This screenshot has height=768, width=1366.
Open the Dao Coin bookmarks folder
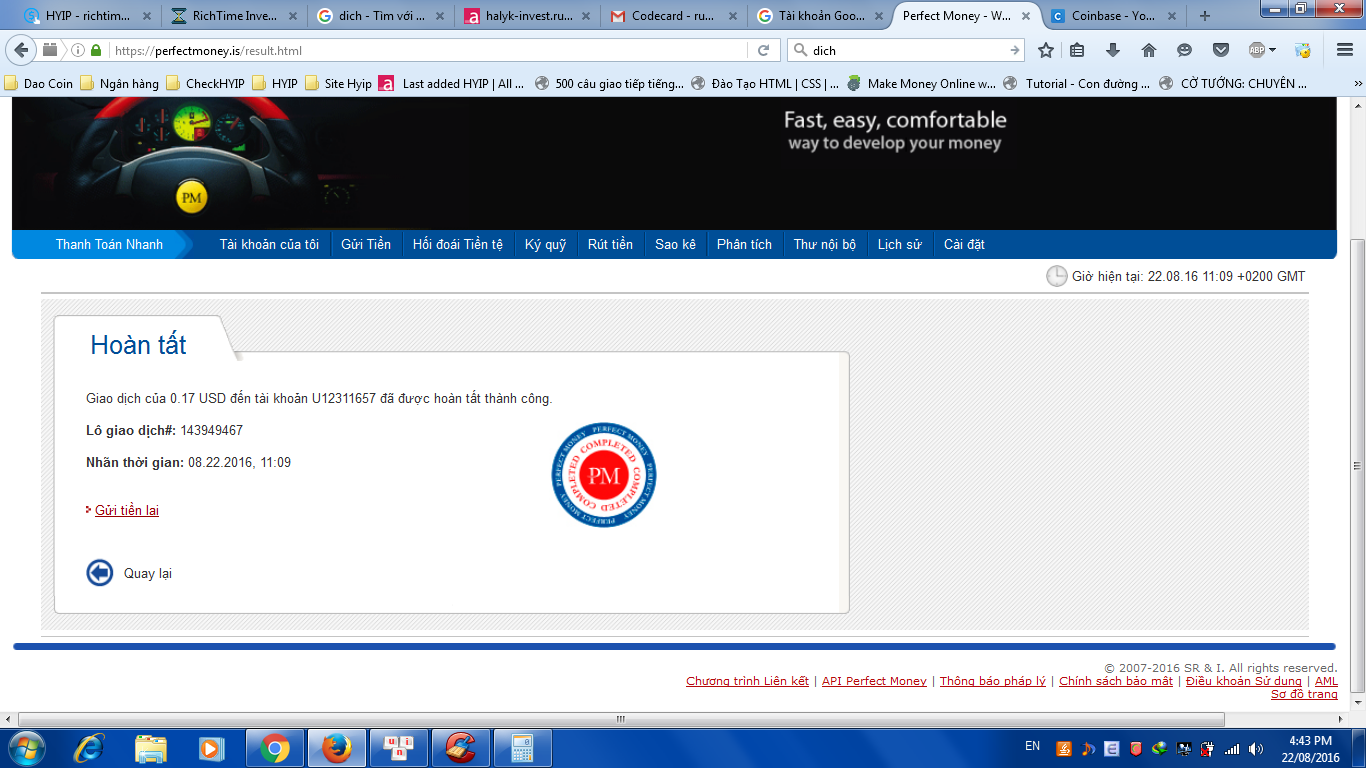39,84
